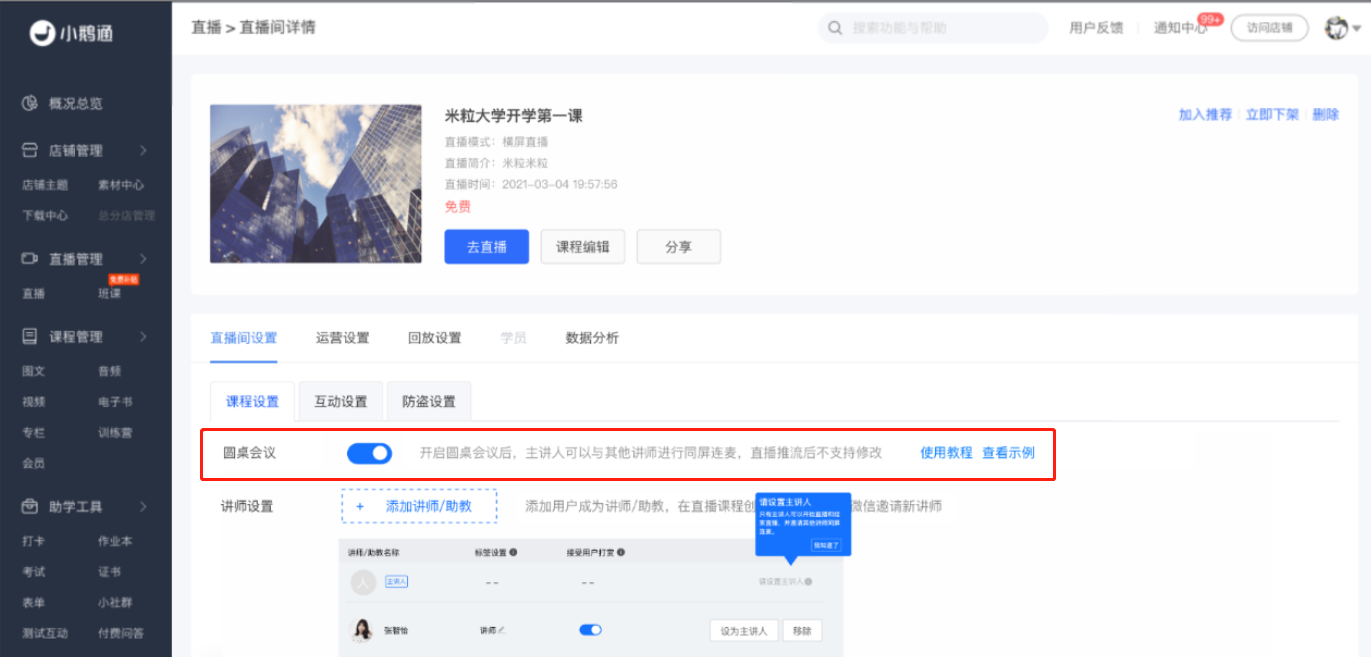Click the 立即下架 link
The height and width of the screenshot is (657, 1371).
(x=1272, y=115)
